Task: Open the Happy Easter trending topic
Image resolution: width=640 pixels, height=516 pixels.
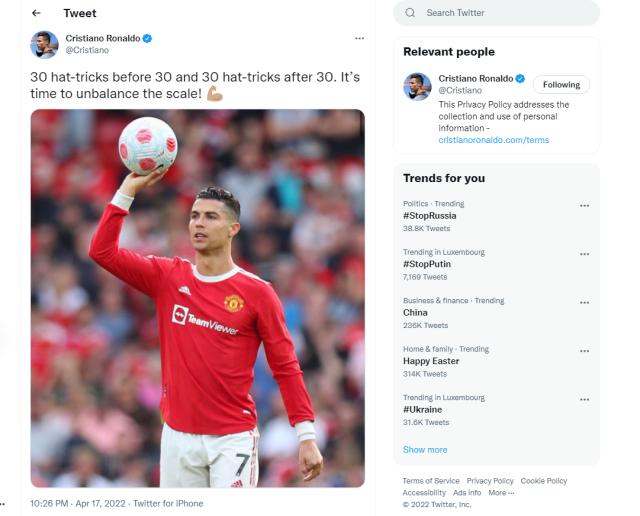Action: 432,361
